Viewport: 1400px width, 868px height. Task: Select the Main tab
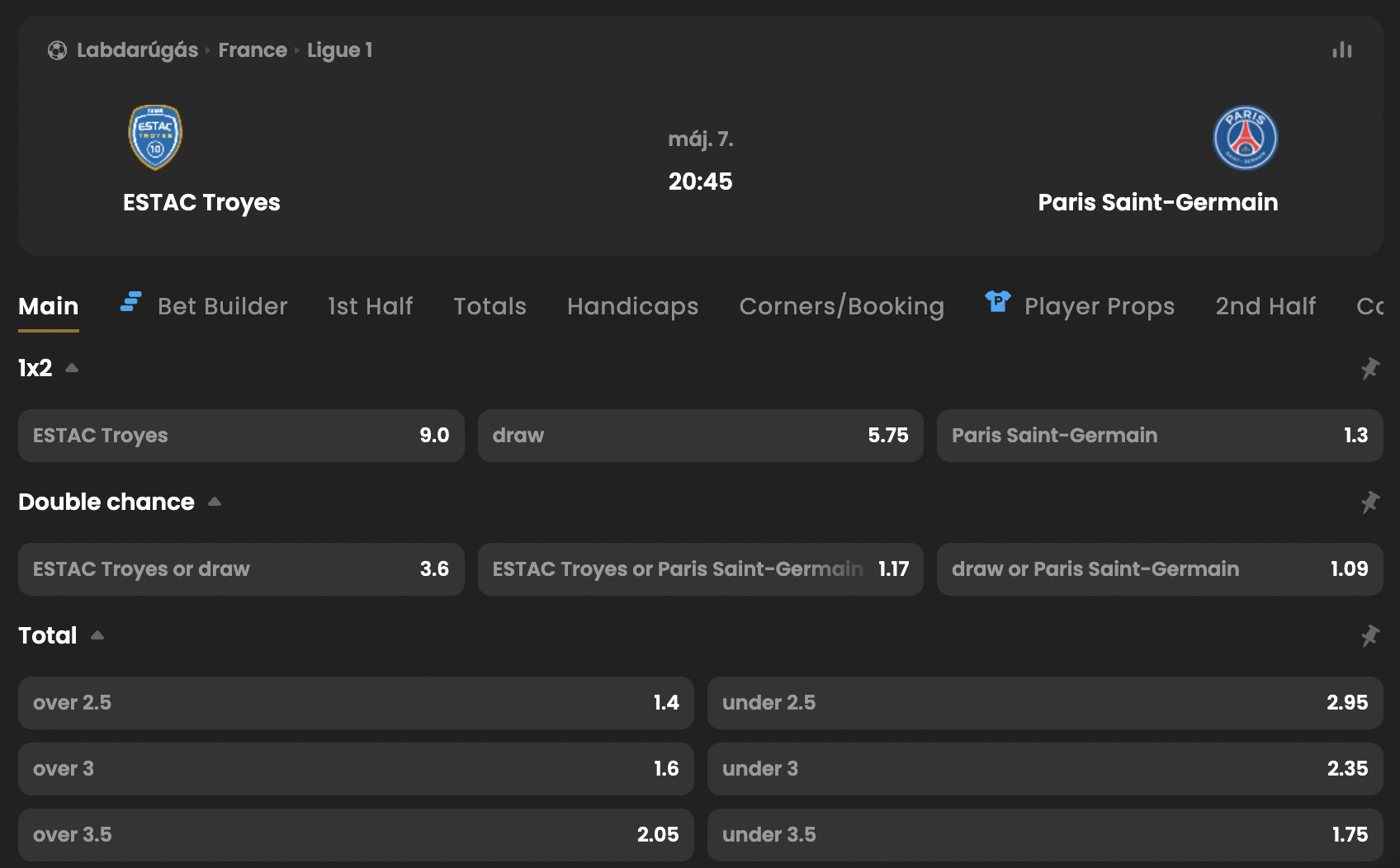[49, 306]
